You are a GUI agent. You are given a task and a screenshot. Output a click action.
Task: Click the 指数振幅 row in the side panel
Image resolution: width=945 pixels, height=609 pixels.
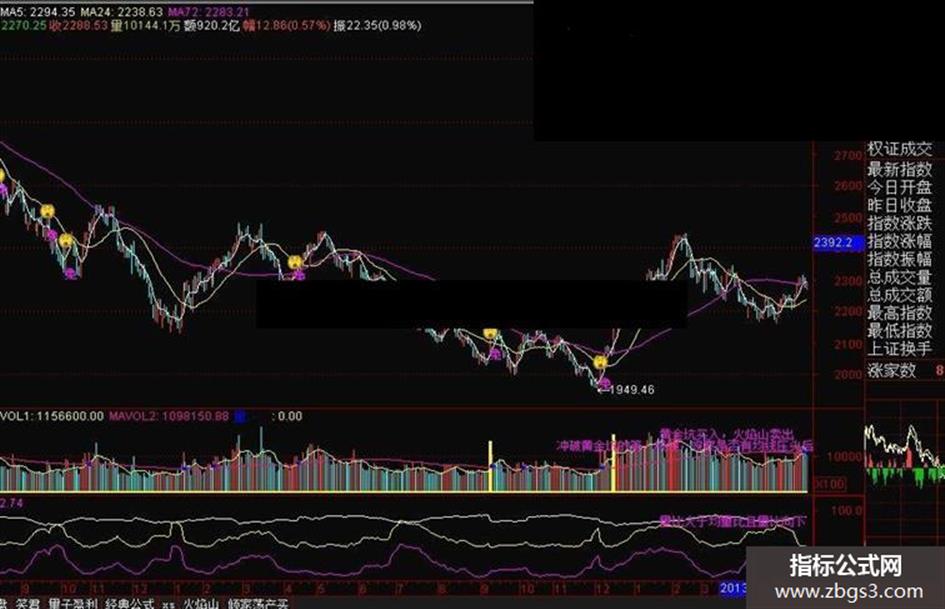pos(900,259)
